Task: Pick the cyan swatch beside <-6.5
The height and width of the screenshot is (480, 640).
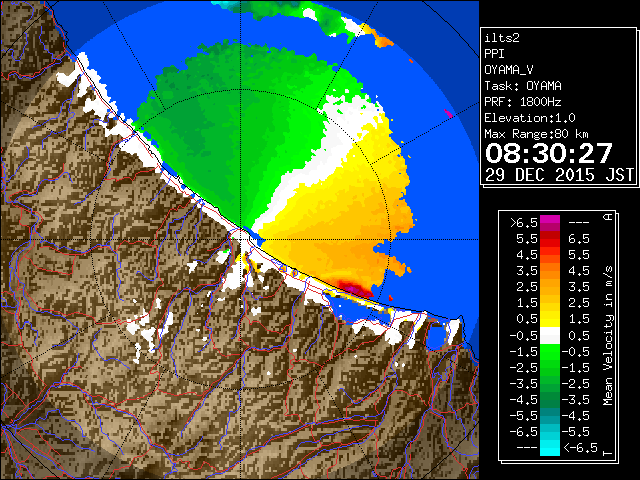Action: point(550,448)
